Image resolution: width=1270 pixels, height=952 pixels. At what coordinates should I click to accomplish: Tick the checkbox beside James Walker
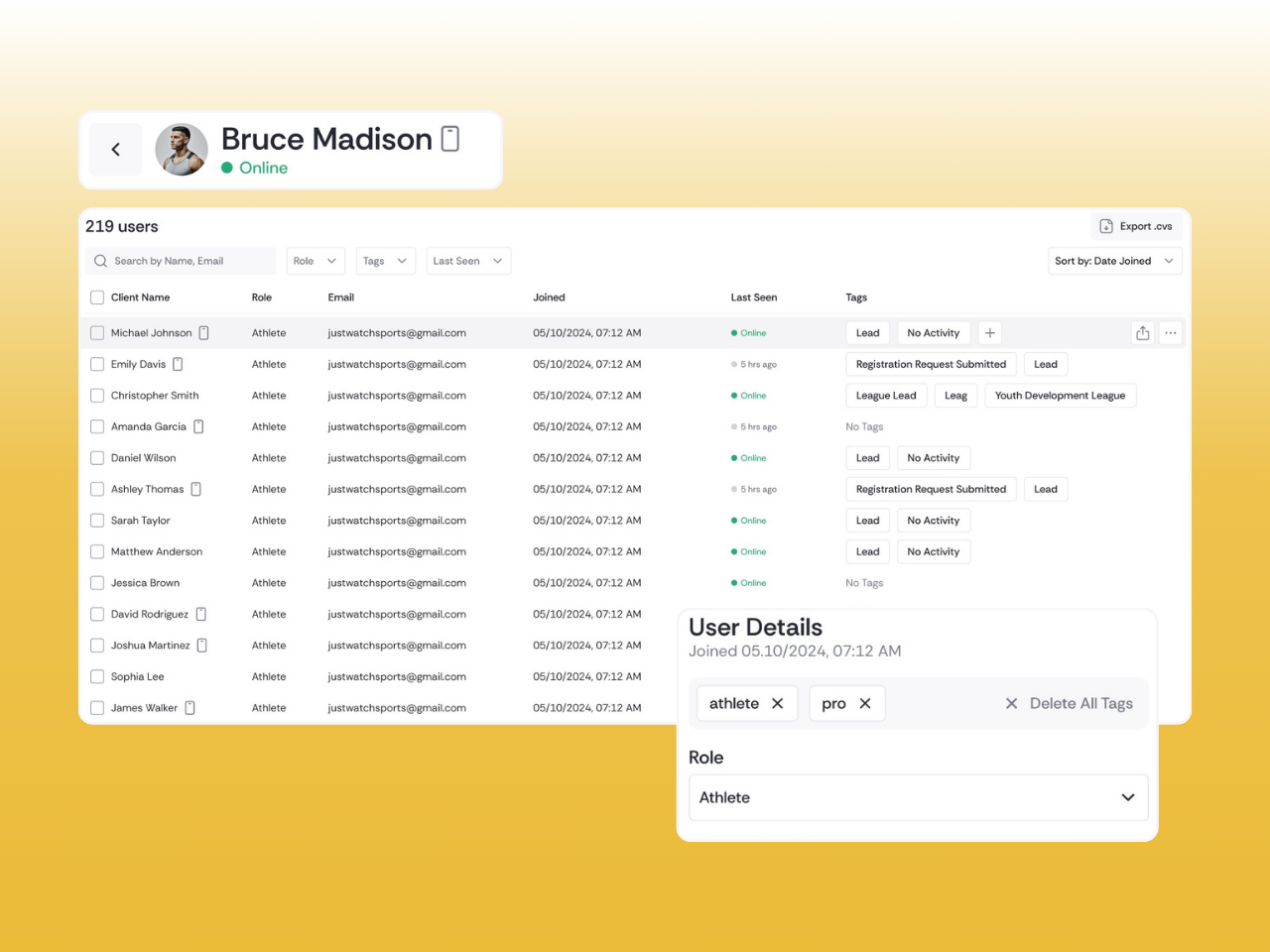tap(96, 707)
